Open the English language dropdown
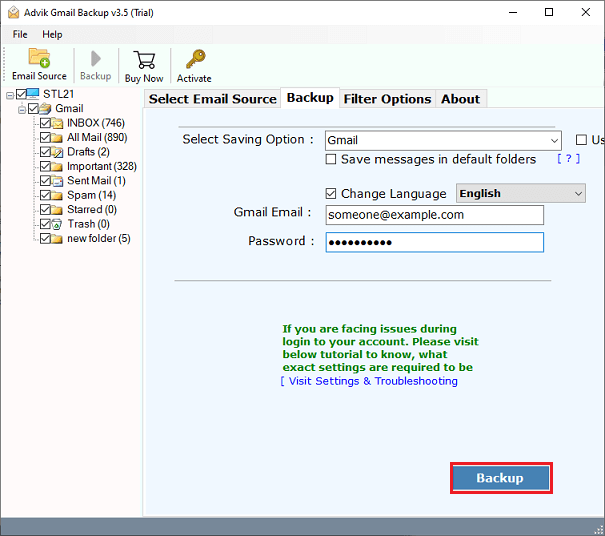Viewport: 605px width, 536px height. 521,193
